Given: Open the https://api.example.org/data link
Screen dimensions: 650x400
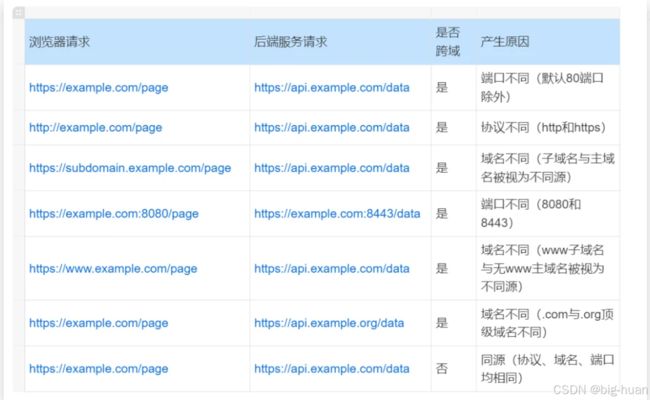Looking at the screenshot, I should [x=329, y=323].
